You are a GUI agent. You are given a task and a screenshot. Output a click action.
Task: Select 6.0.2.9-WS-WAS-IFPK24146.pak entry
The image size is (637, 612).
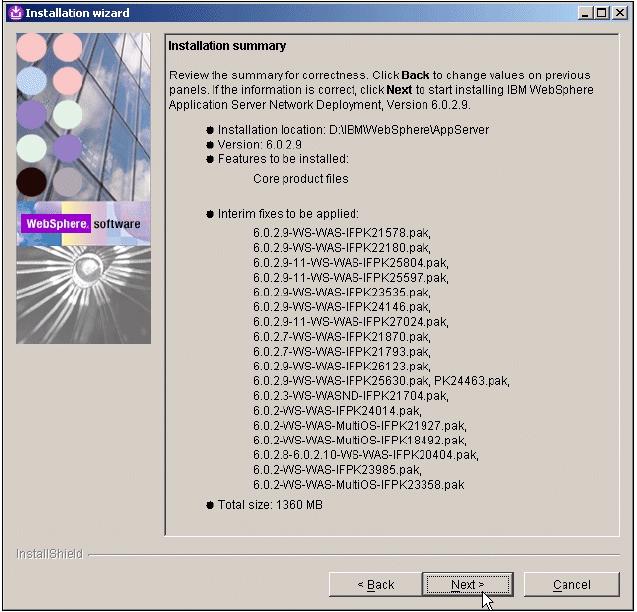pos(342,307)
